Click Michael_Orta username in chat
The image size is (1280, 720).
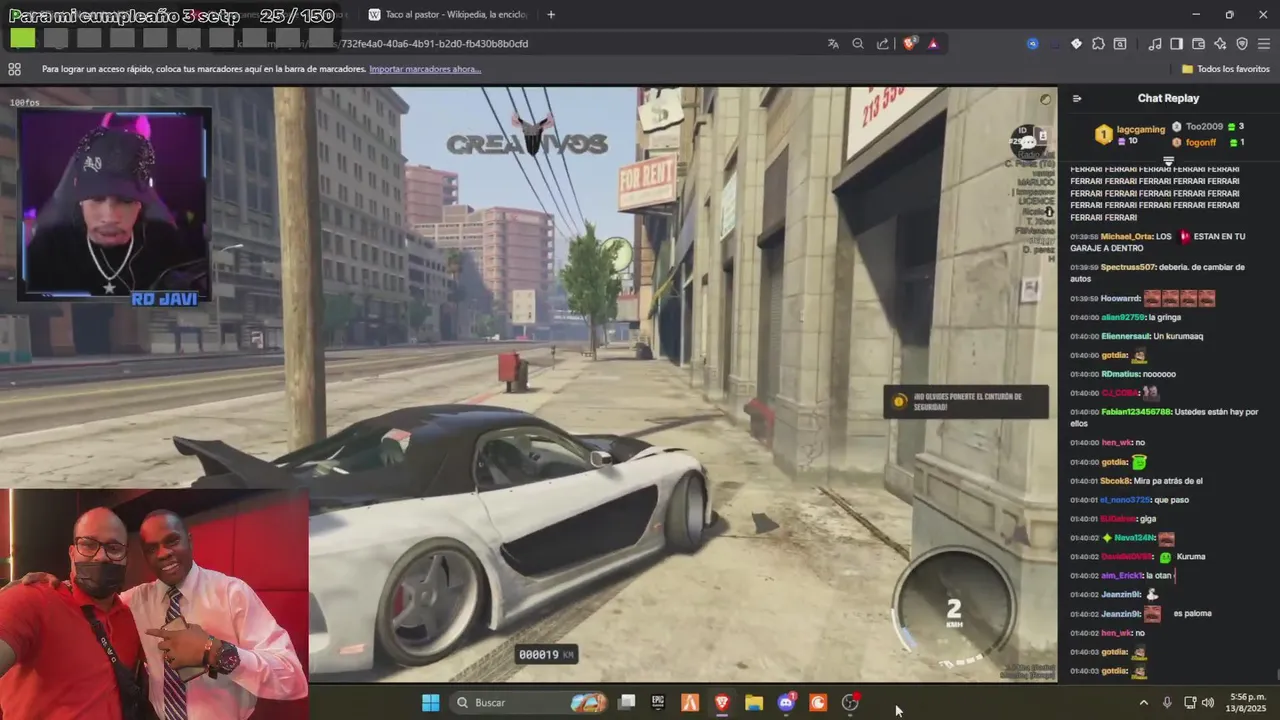click(x=1127, y=237)
